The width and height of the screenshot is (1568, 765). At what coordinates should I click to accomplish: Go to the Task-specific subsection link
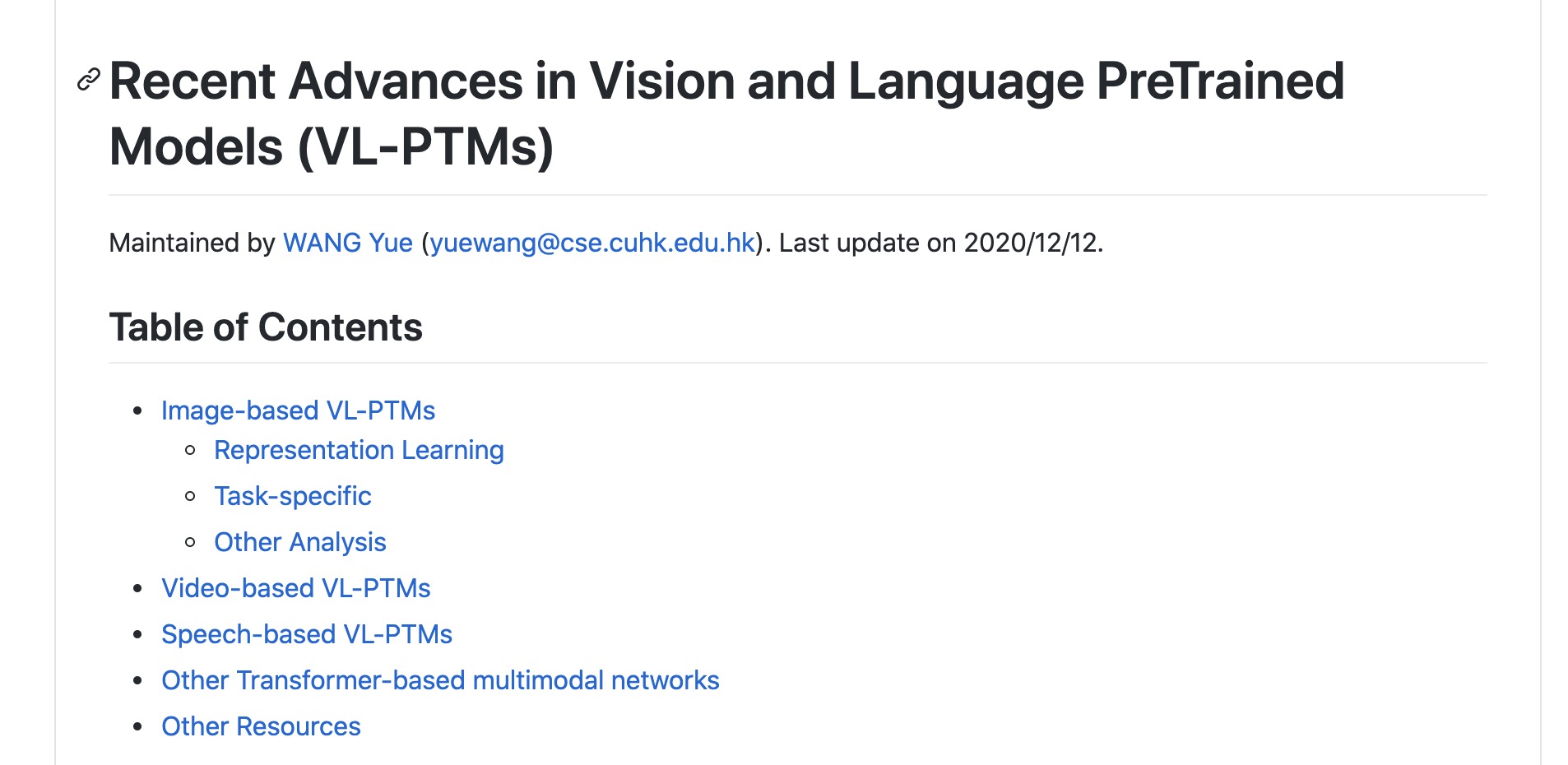[x=292, y=496]
